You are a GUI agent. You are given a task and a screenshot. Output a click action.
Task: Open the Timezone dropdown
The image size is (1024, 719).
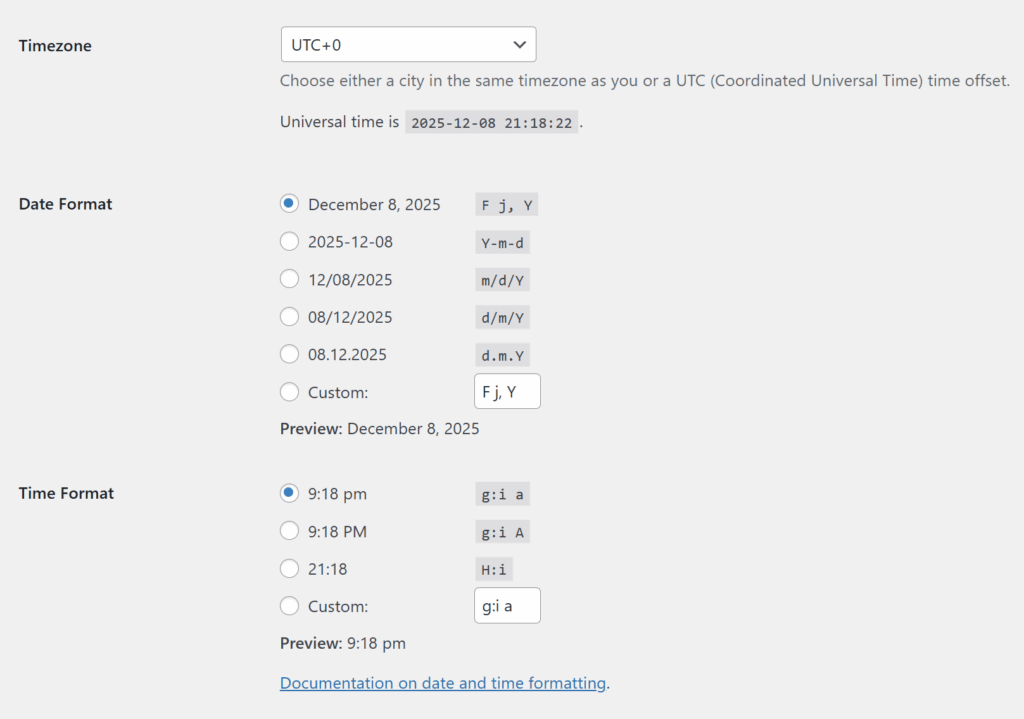[x=408, y=44]
